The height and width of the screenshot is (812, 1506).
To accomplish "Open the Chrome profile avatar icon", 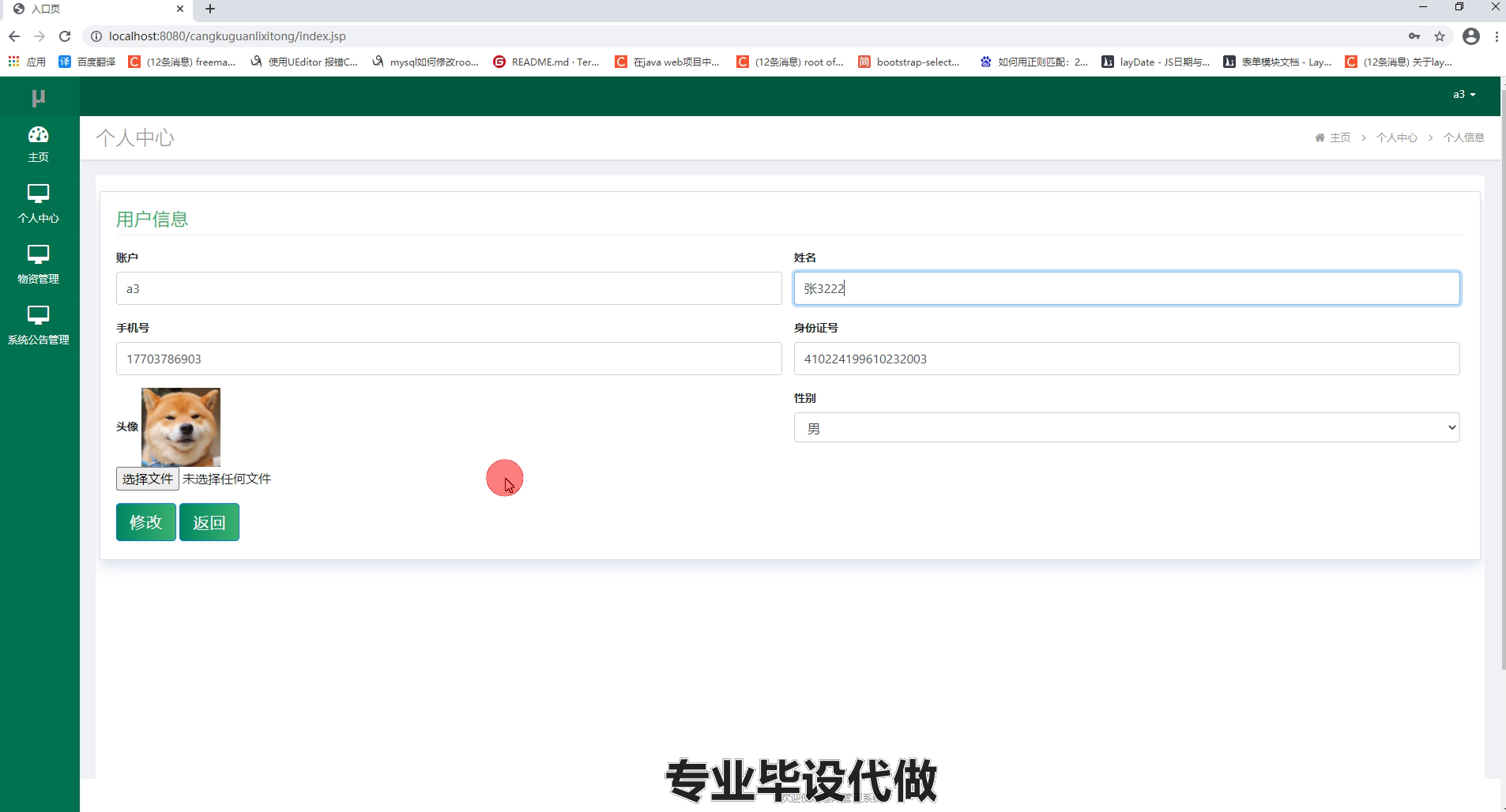I will pyautogui.click(x=1471, y=36).
